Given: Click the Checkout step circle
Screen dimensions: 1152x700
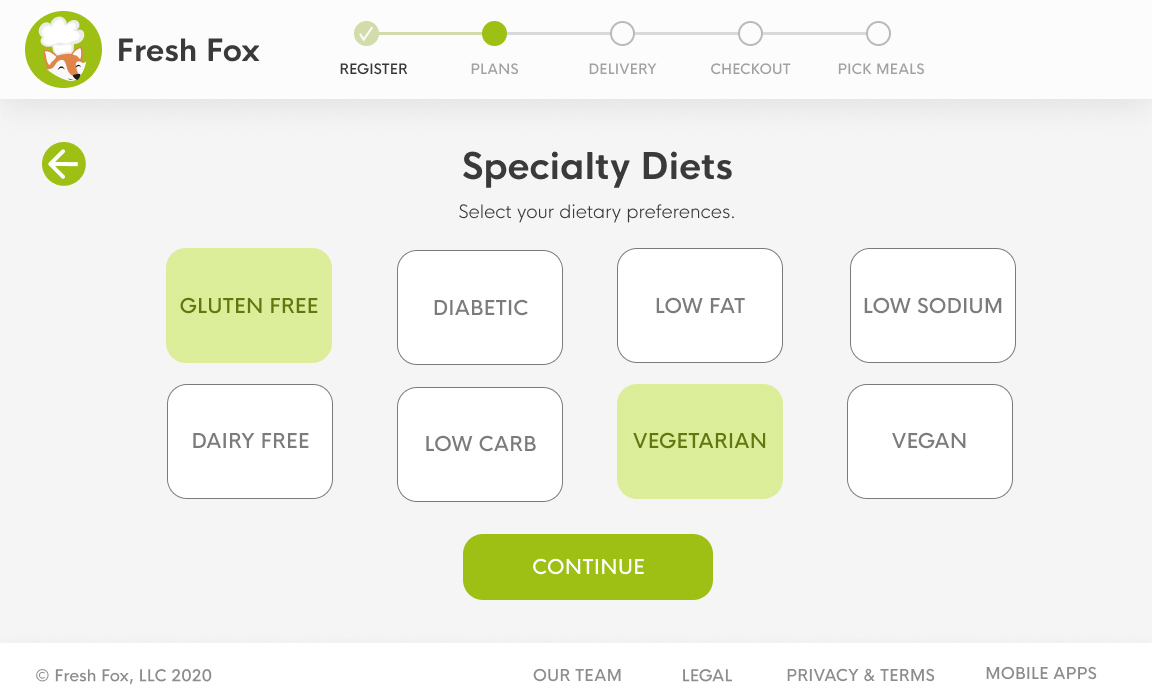Looking at the screenshot, I should coord(750,34).
